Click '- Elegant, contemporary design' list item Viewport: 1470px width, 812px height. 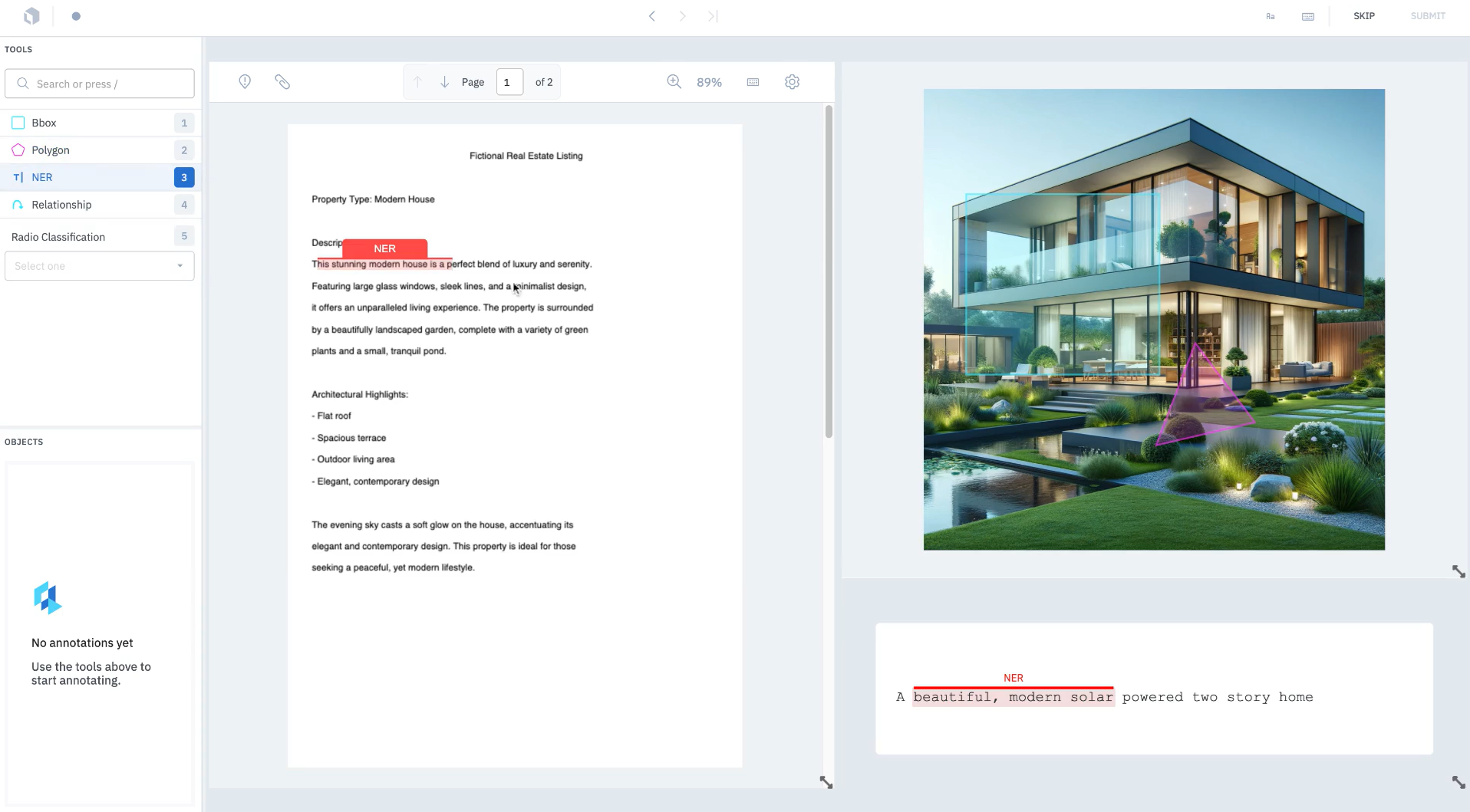[x=375, y=482]
